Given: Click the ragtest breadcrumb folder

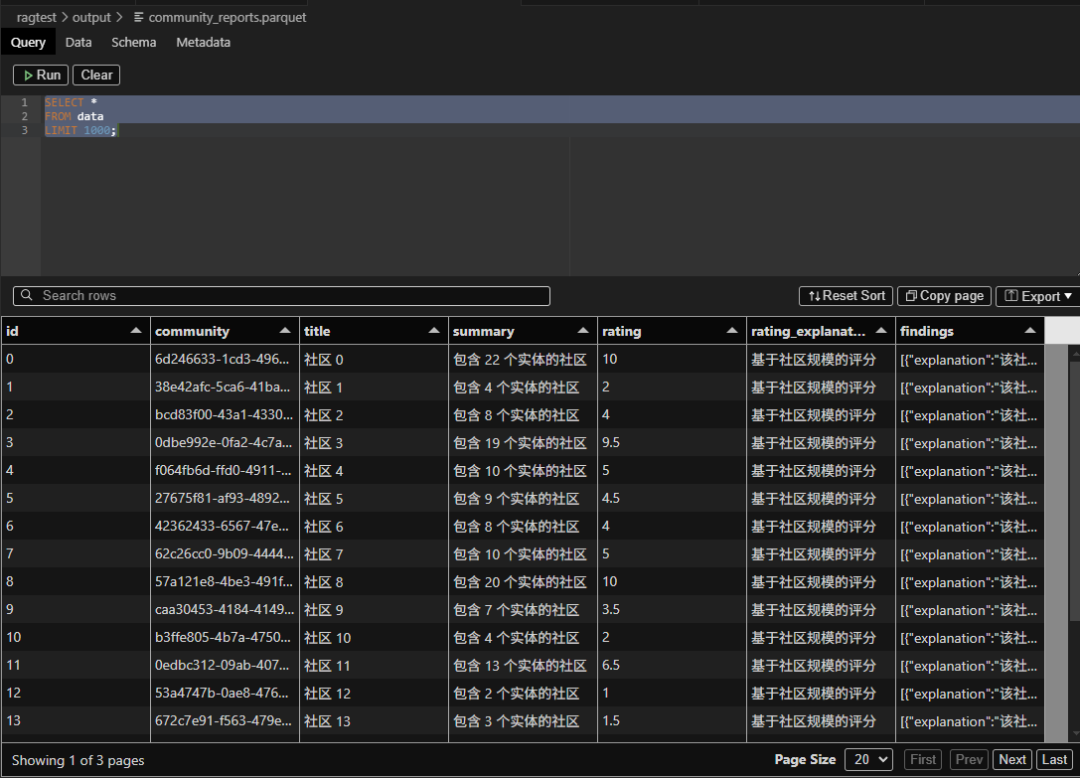Looking at the screenshot, I should [37, 17].
